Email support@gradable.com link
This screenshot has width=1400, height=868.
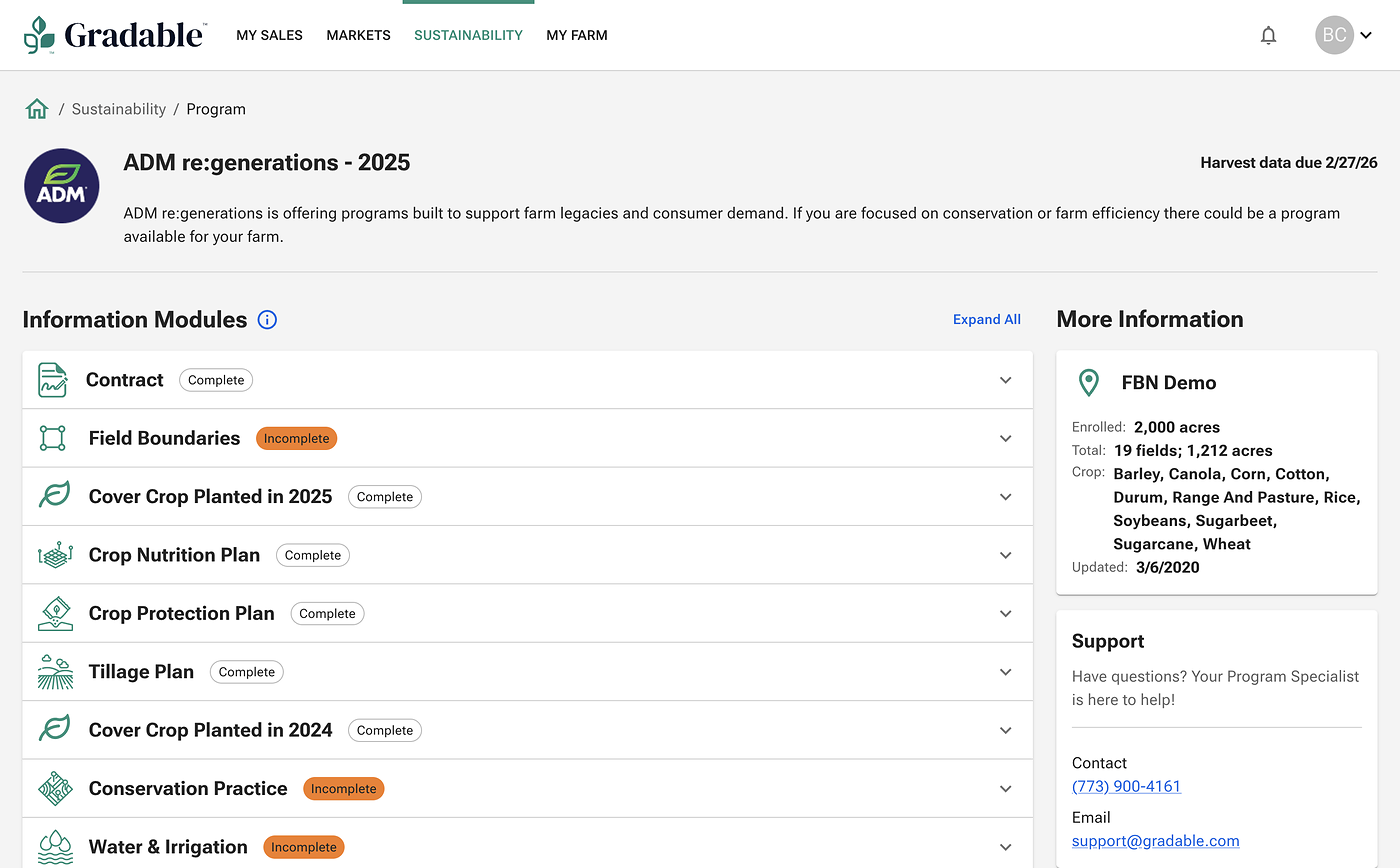click(x=1156, y=841)
